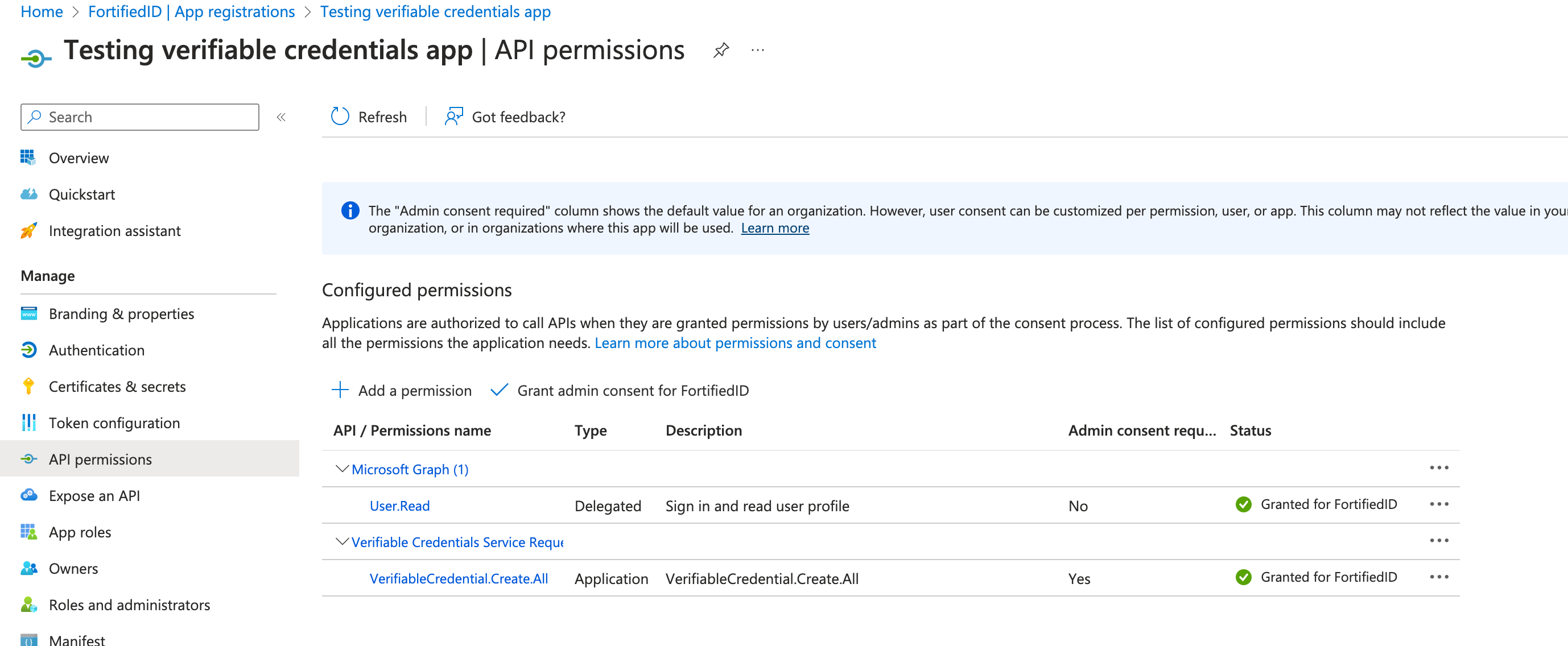Click the Certificates & secrets key icon
The height and width of the screenshot is (646, 1568).
click(x=28, y=386)
